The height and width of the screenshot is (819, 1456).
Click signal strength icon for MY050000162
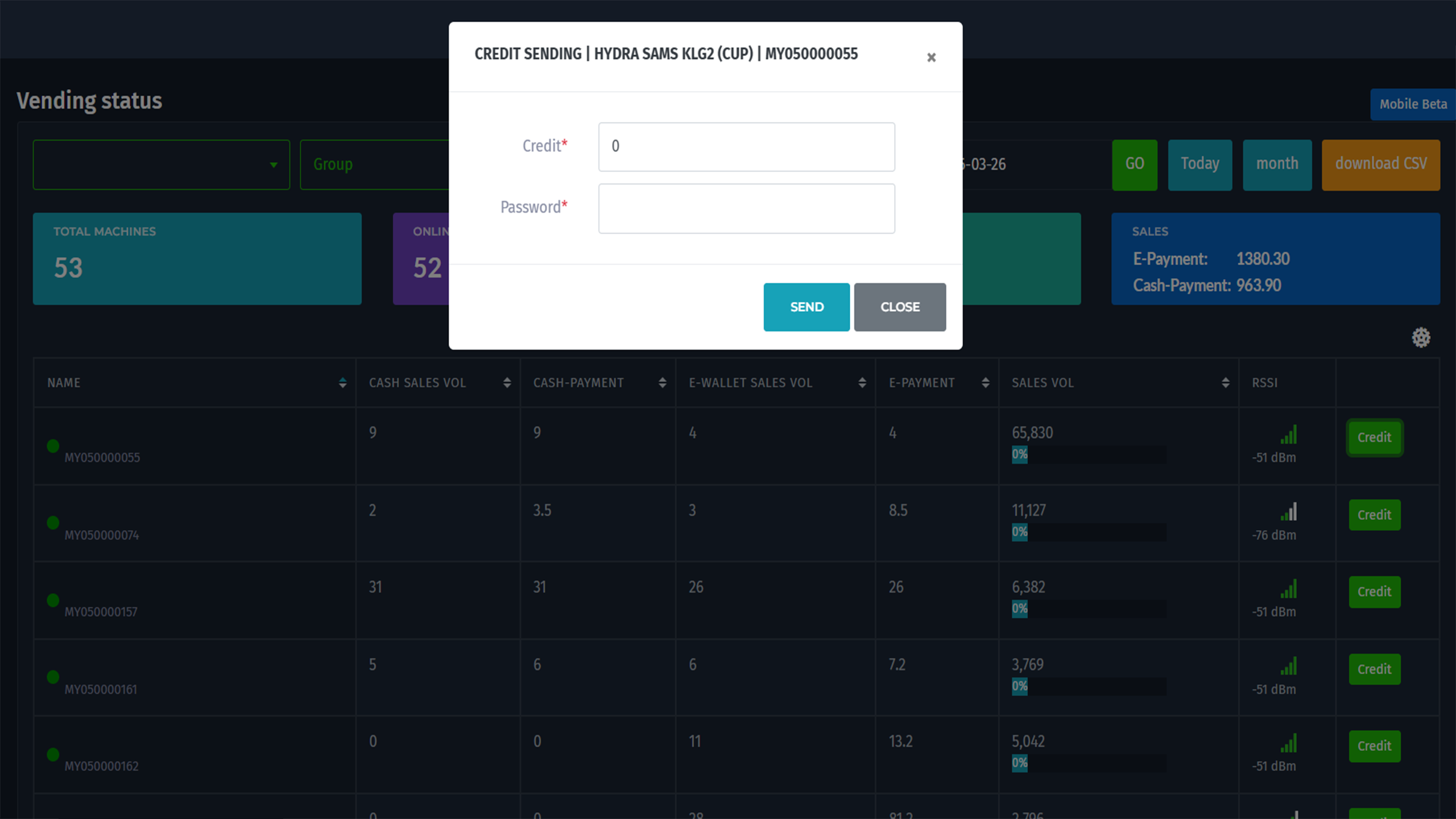1289,743
